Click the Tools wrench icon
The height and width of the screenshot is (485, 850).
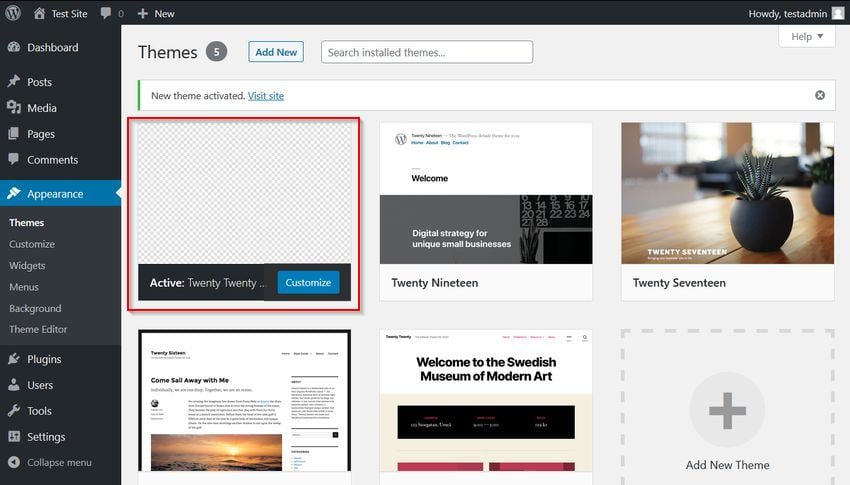pyautogui.click(x=14, y=410)
